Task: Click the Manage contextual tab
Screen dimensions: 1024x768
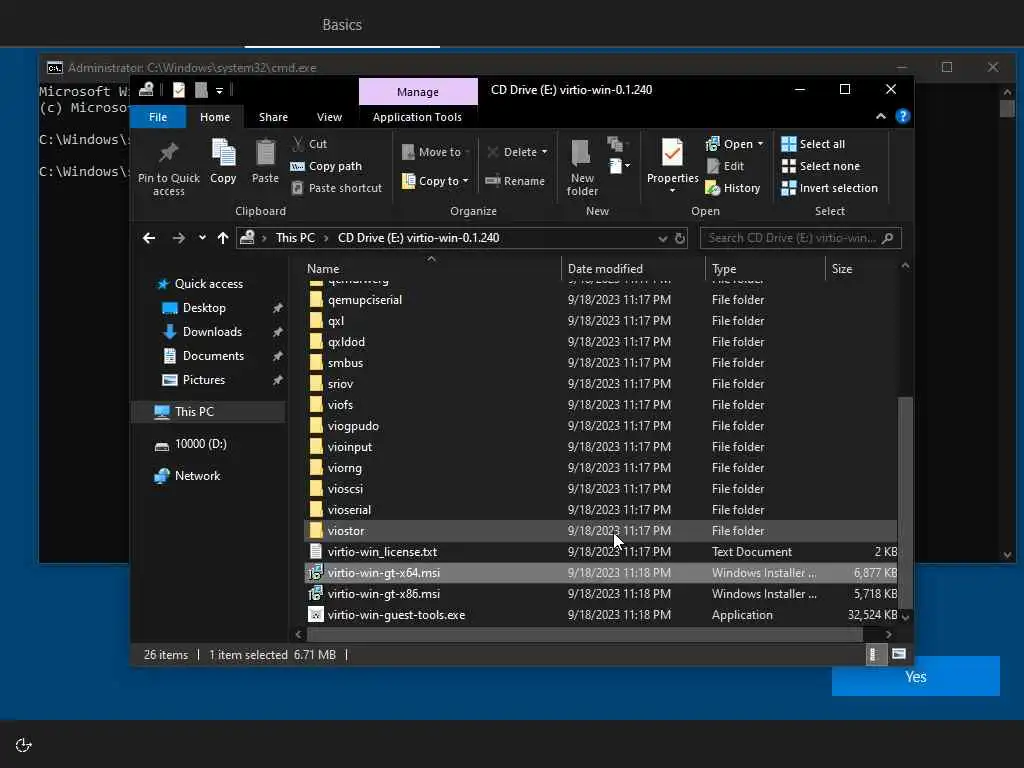Action: (418, 92)
